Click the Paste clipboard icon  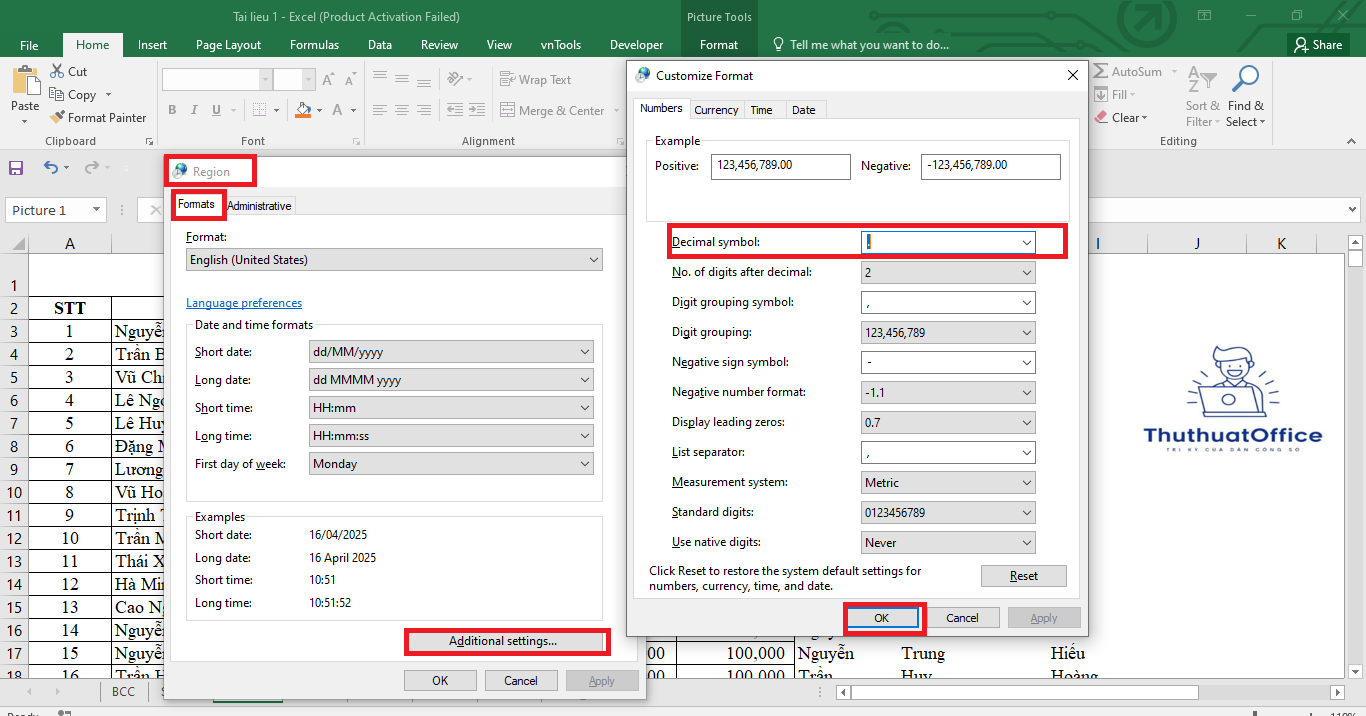pos(25,81)
